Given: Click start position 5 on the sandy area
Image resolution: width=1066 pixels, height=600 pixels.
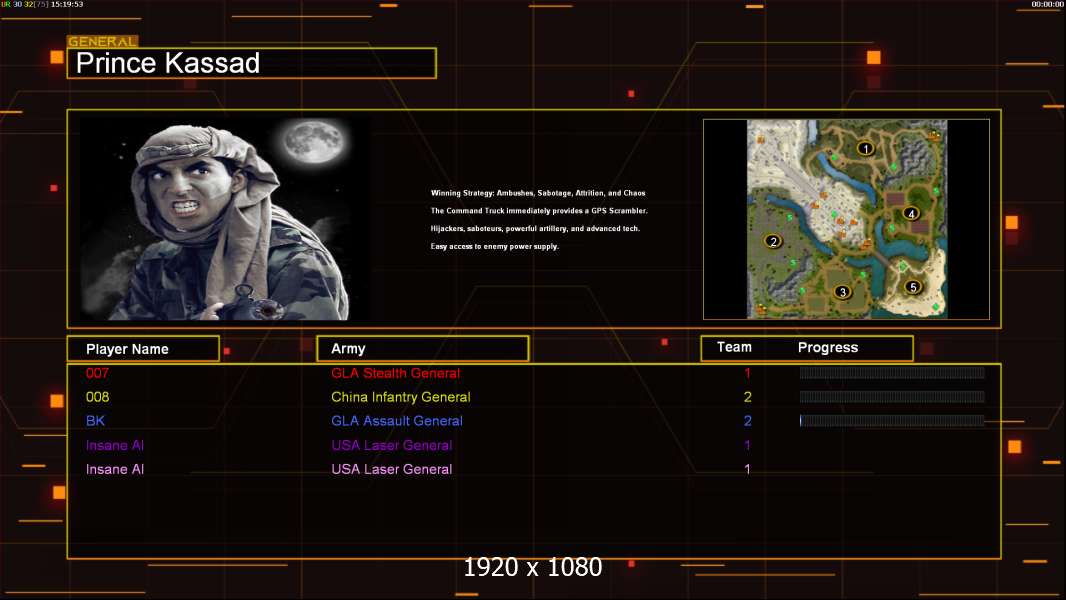Looking at the screenshot, I should click(x=912, y=287).
